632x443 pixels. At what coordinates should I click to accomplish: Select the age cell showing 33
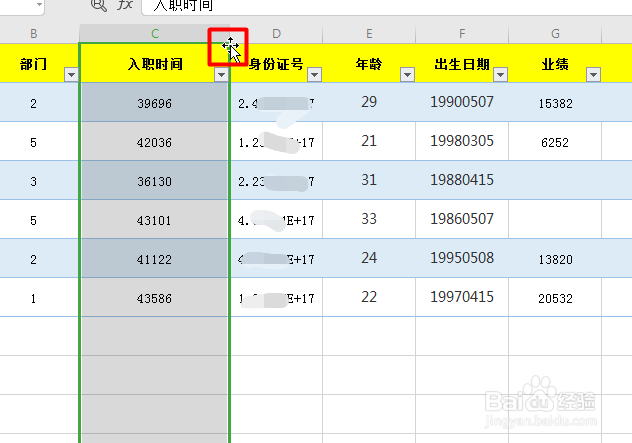[x=369, y=220]
